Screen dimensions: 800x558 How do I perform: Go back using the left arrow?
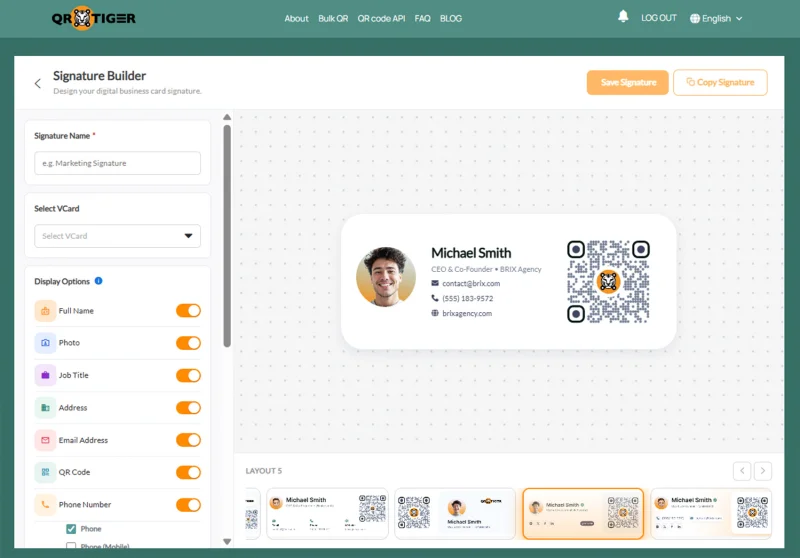pos(38,83)
